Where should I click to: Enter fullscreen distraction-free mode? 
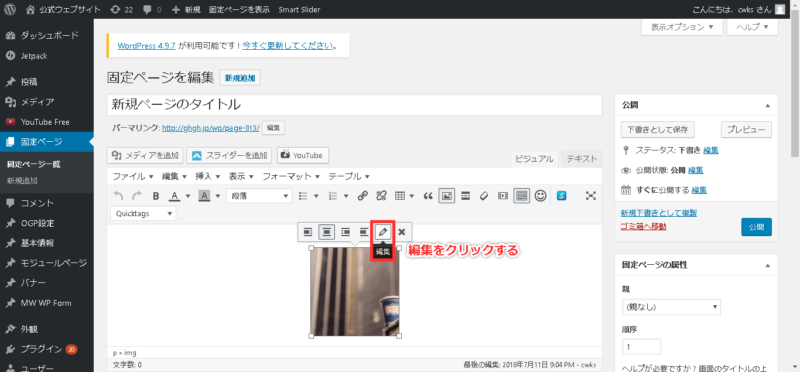click(x=591, y=195)
